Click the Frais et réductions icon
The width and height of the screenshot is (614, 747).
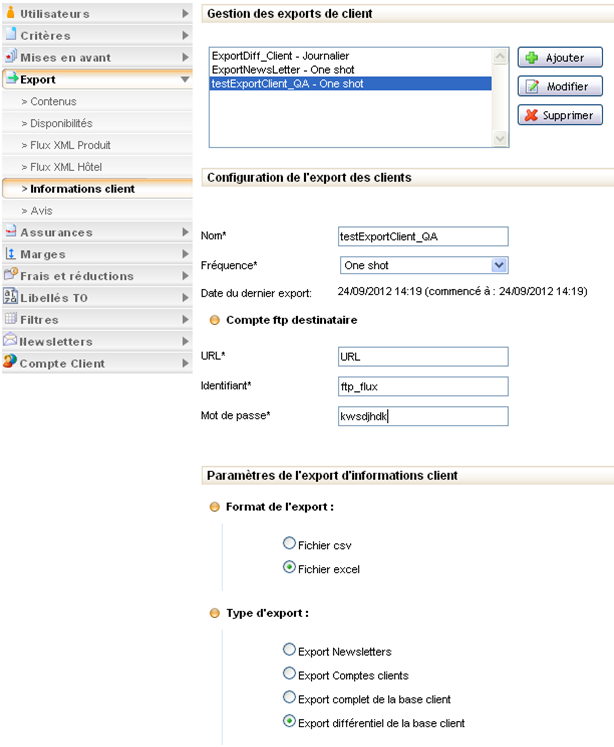(x=11, y=275)
